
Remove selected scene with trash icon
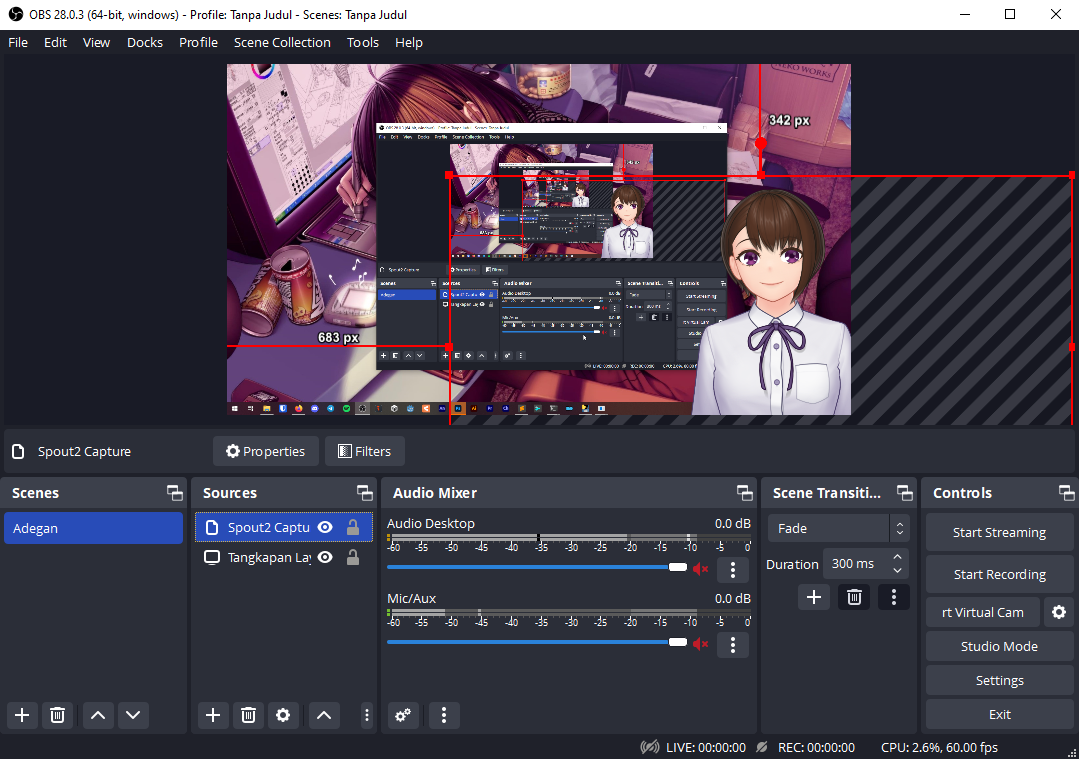pos(58,715)
